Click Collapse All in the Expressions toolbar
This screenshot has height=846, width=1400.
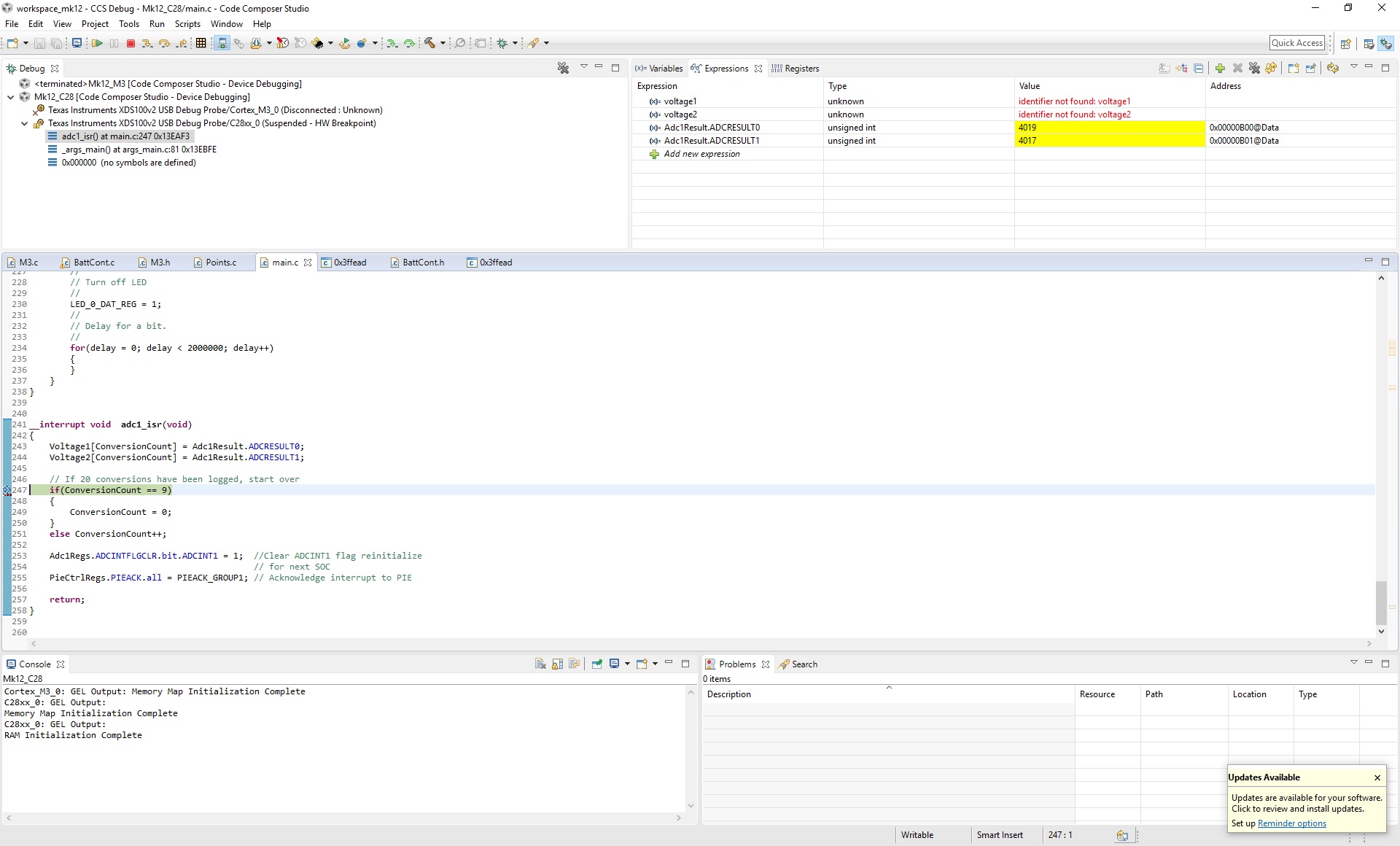(1199, 69)
